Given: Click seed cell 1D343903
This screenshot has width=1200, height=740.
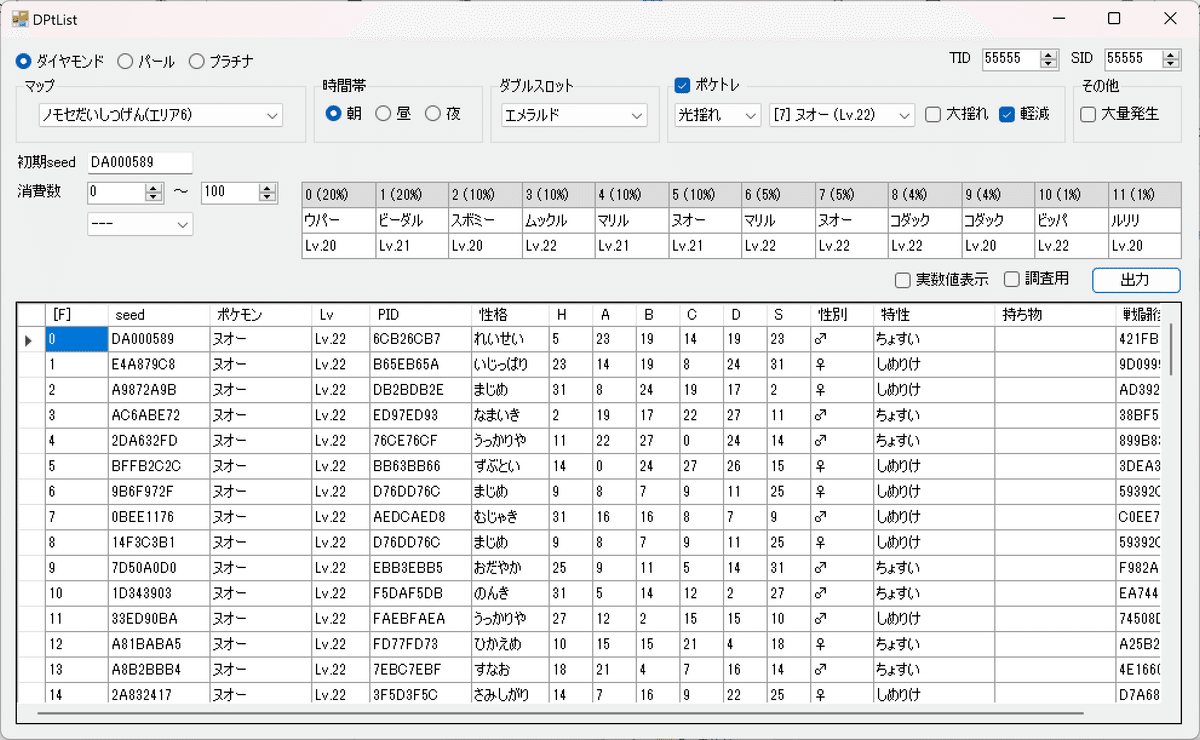Looking at the screenshot, I should (158, 593).
